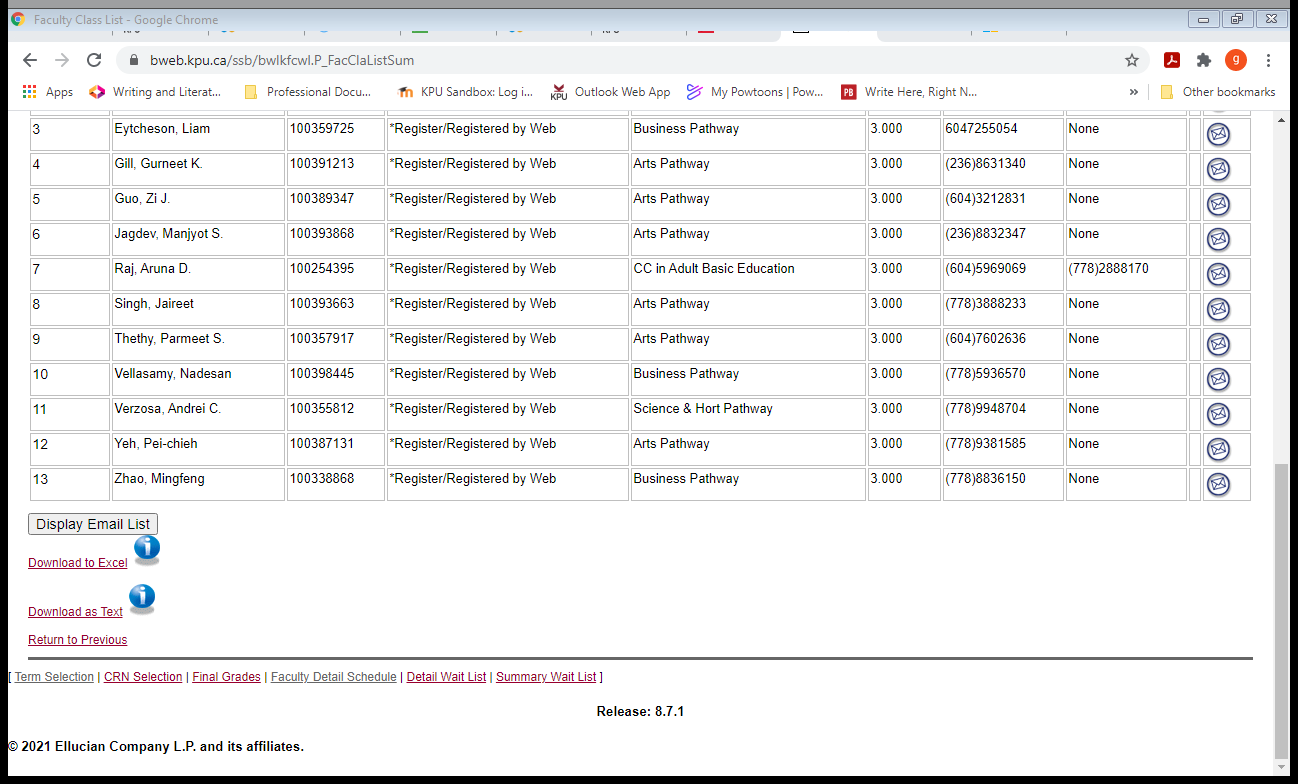Open the Final Grades page link
Screen dimensions: 1298x784
(226, 676)
